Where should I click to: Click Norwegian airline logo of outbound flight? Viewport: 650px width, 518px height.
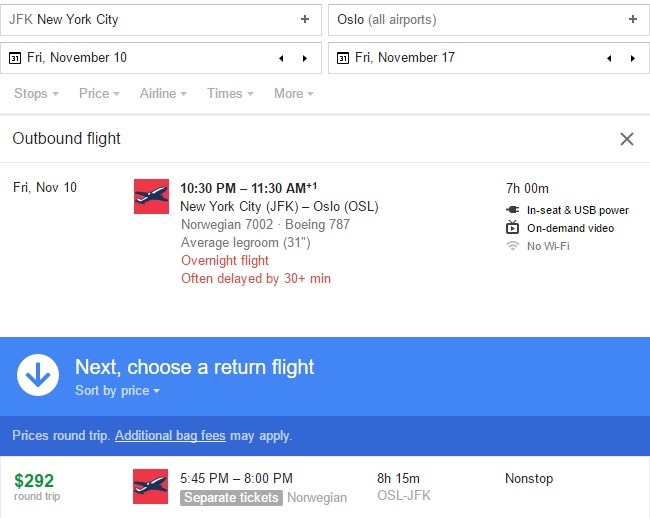[x=151, y=196]
